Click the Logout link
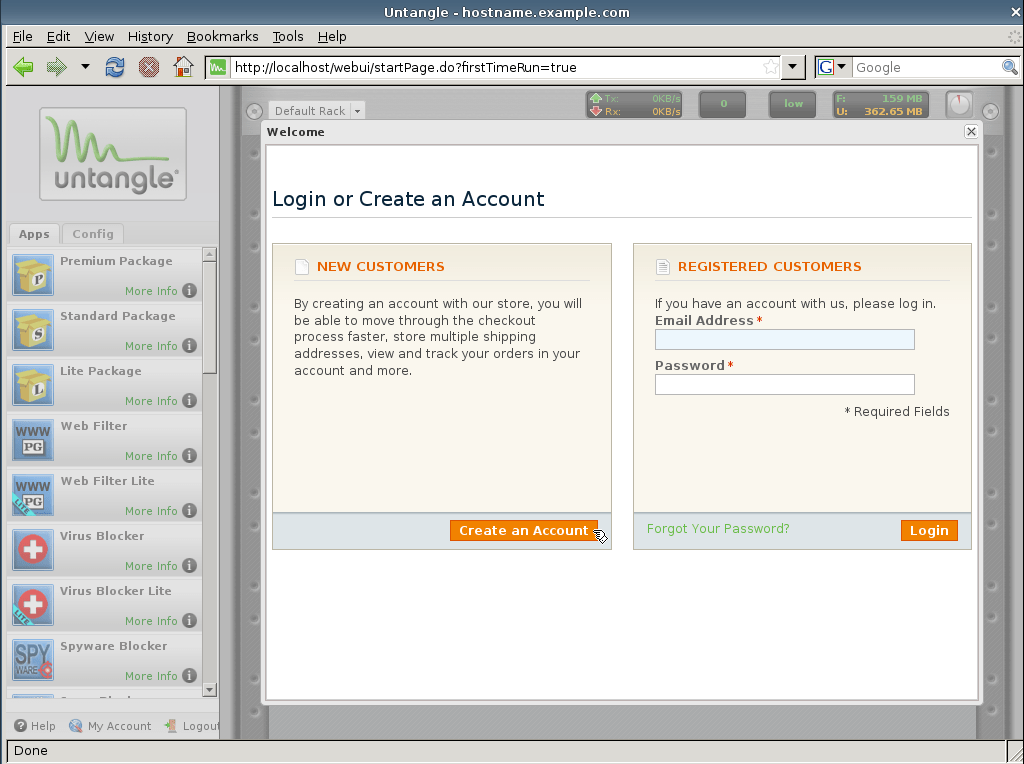Viewport: 1024px width, 764px height. tap(191, 725)
